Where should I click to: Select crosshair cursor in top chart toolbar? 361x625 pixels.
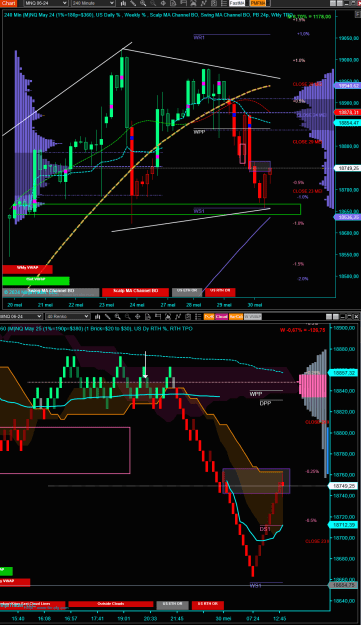(x=163, y=3)
